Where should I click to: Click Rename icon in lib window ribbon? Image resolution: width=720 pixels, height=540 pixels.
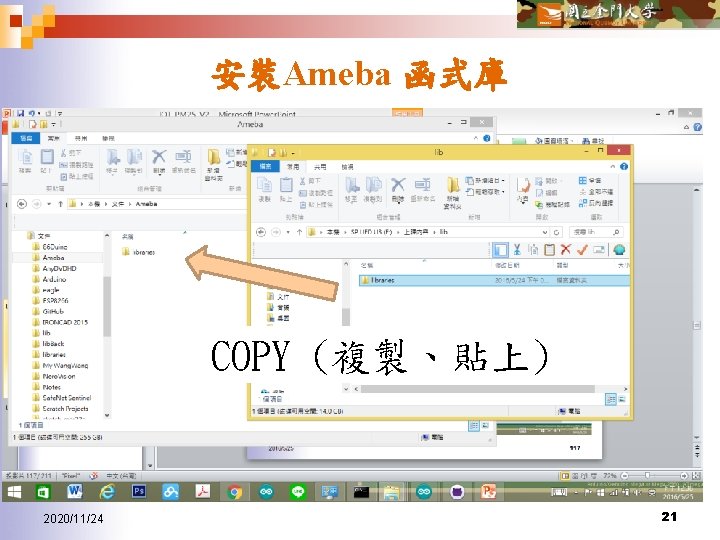pos(422,186)
